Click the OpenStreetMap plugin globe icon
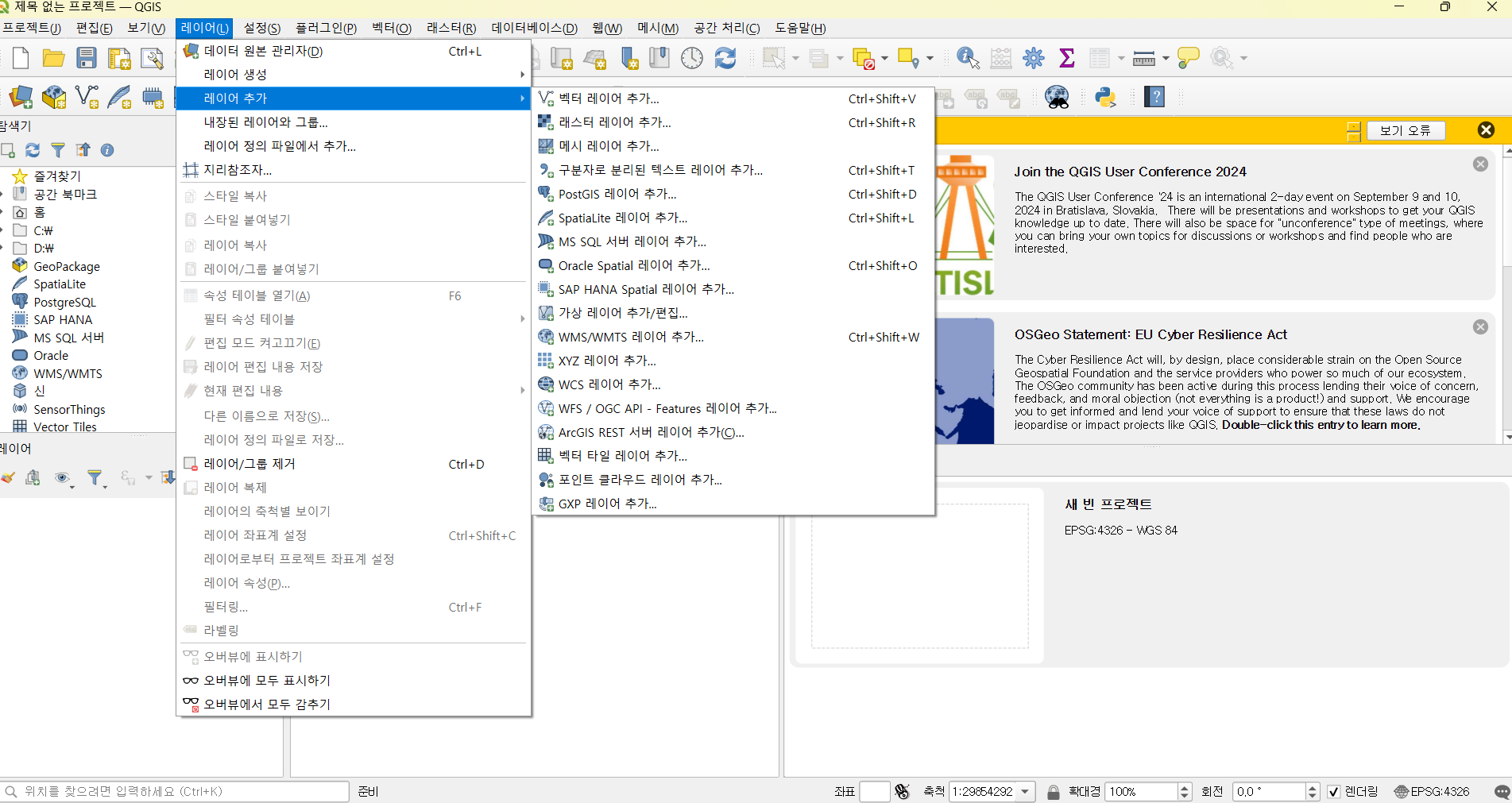The height and width of the screenshot is (803, 1512). coord(1057,98)
